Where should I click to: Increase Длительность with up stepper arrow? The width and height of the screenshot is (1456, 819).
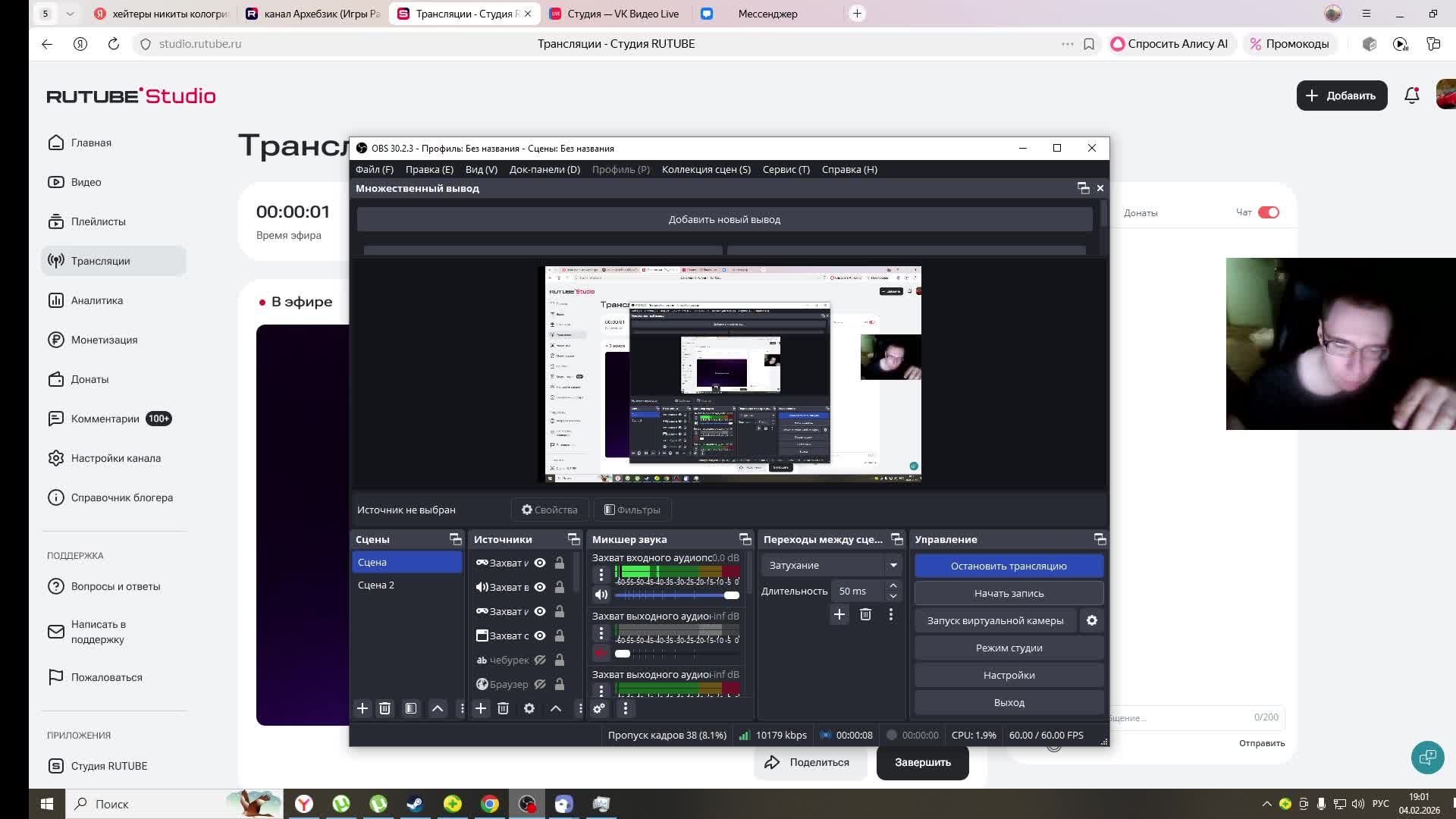(893, 585)
